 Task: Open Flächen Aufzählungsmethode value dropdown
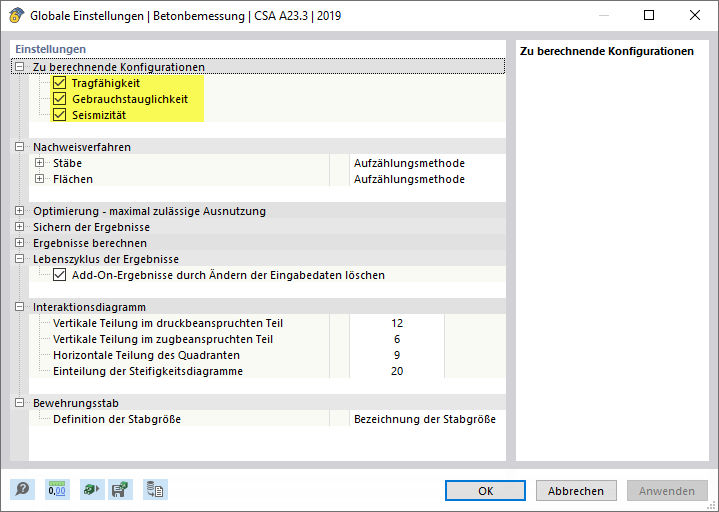[x=427, y=179]
